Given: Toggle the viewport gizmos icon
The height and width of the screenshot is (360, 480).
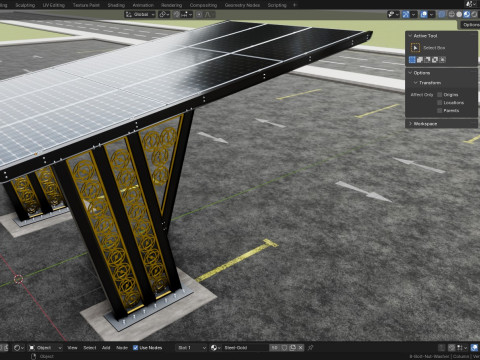Looking at the screenshot, I should pyautogui.click(x=406, y=14).
